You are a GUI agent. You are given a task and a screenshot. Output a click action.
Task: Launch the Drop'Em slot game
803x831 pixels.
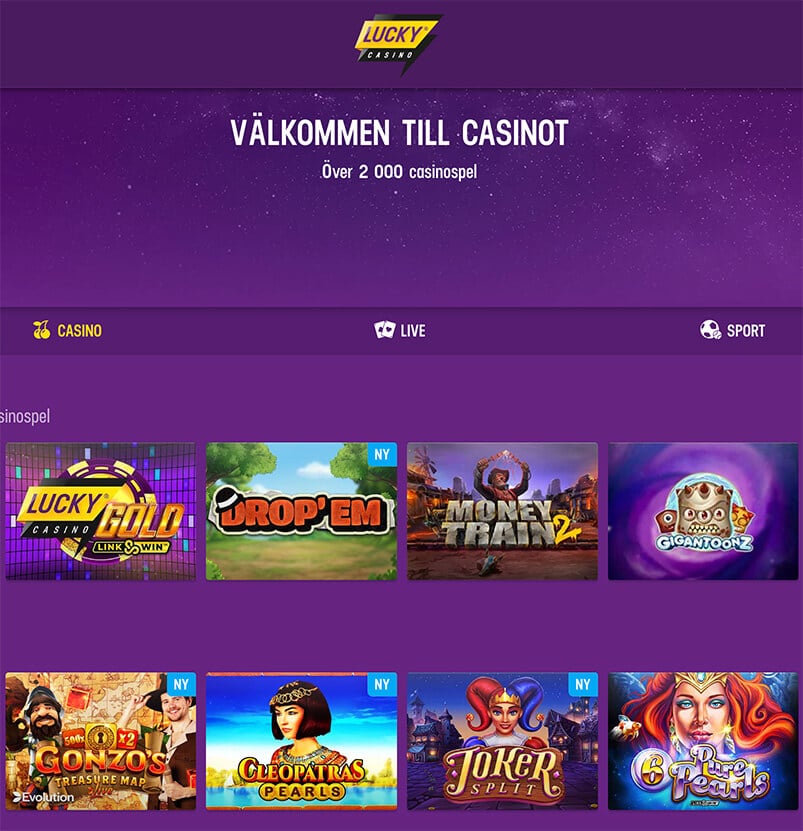click(x=301, y=511)
